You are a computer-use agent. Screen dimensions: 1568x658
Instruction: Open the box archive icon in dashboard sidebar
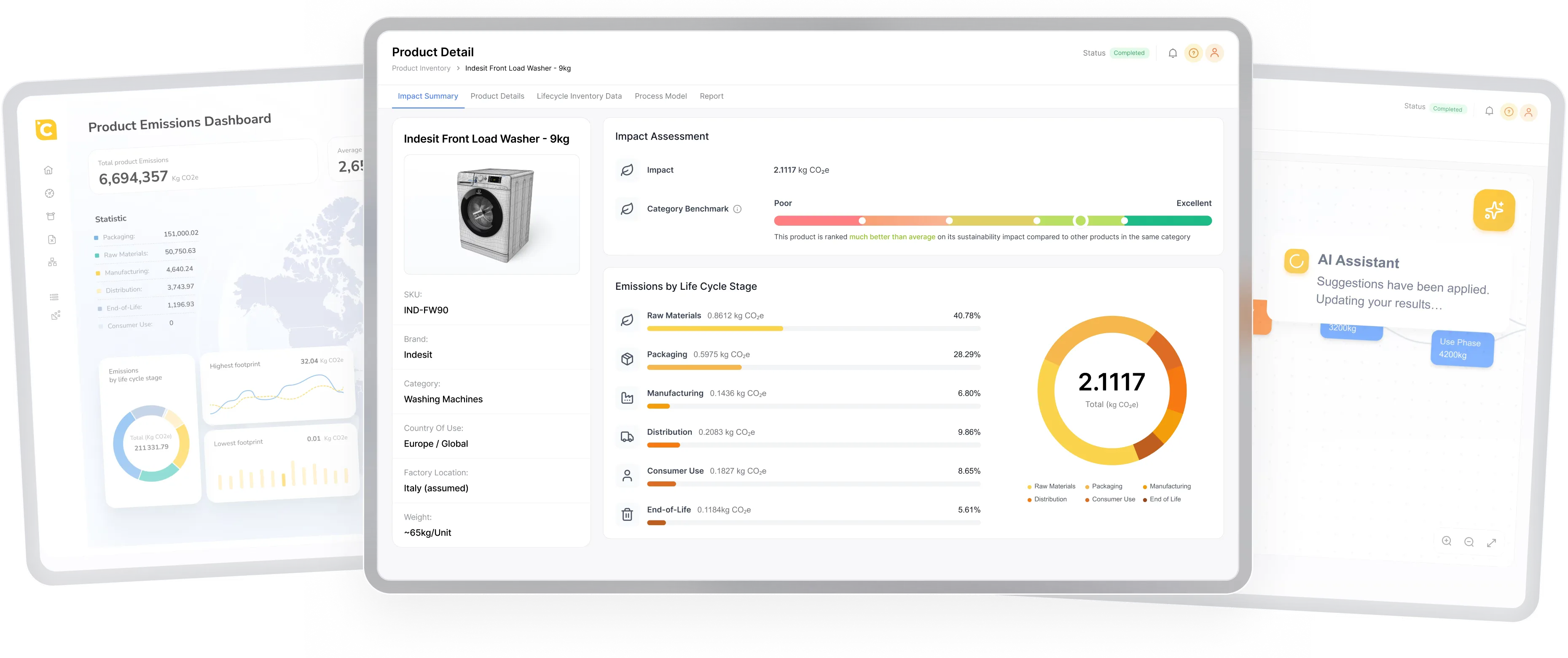pos(51,216)
